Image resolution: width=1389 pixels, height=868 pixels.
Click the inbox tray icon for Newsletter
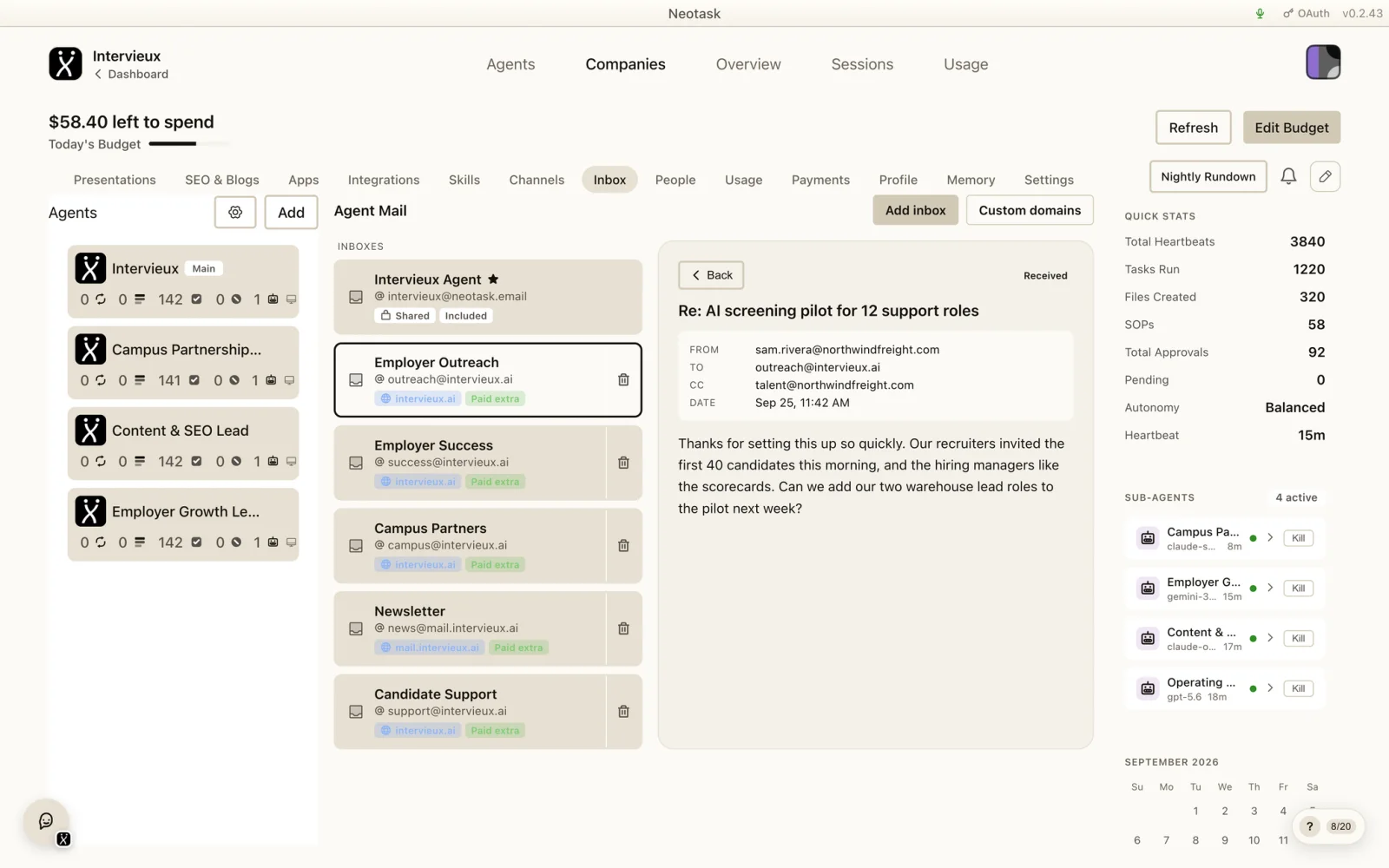356,628
